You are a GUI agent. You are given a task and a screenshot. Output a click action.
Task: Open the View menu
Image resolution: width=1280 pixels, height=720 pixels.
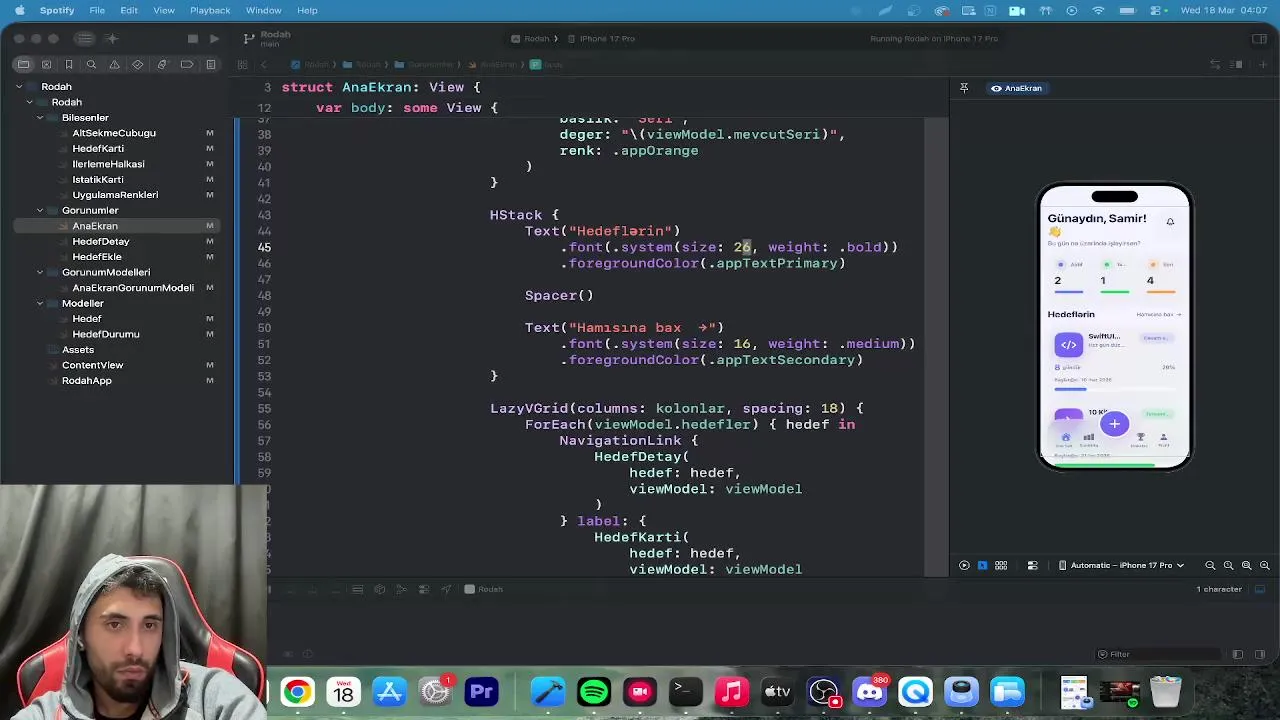(164, 10)
